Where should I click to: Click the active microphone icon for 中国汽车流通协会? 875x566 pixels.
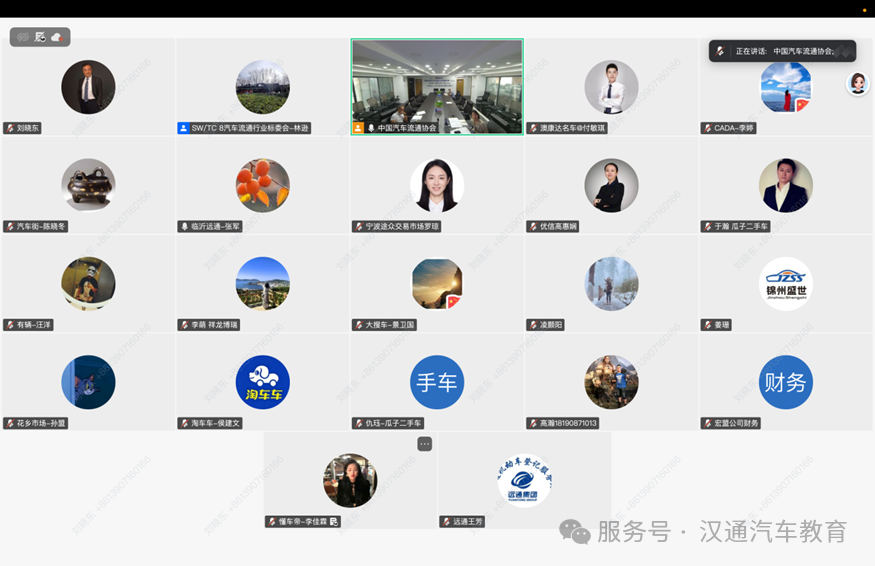[371, 128]
